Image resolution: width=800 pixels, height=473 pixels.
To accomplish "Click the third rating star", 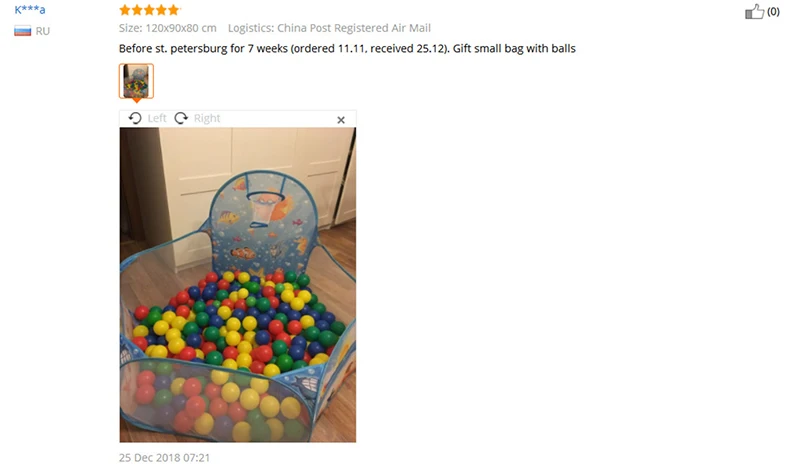I will (x=149, y=10).
